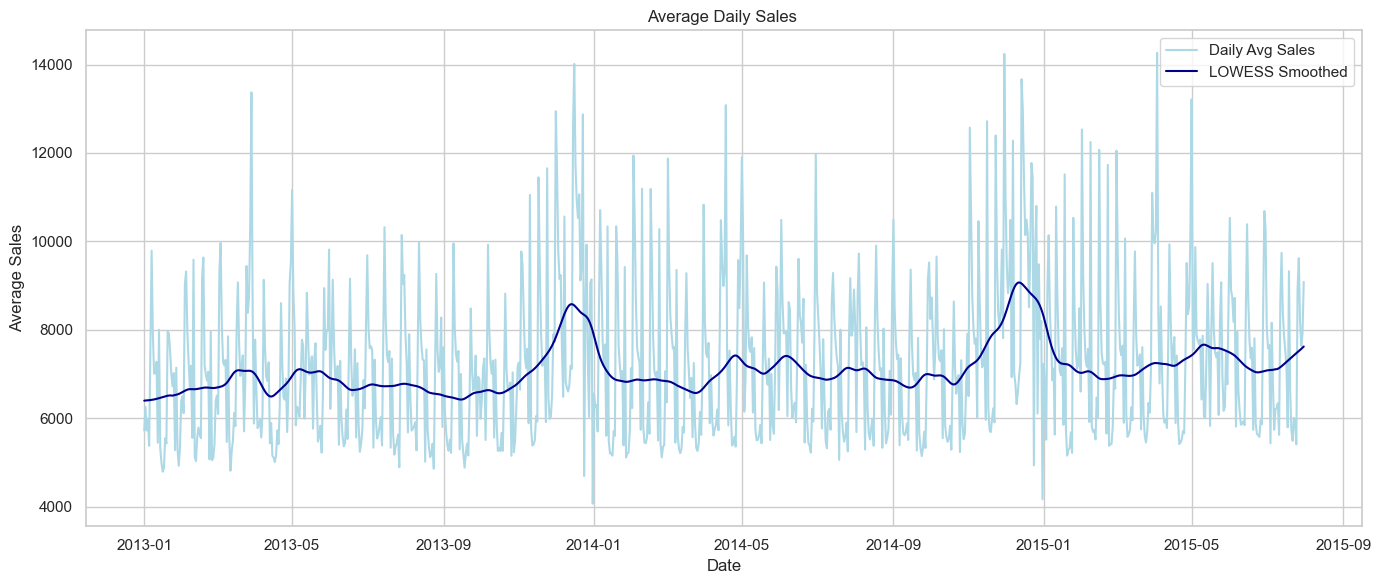Click the 14000 y-axis tick label
The image size is (1381, 584).
(54, 65)
